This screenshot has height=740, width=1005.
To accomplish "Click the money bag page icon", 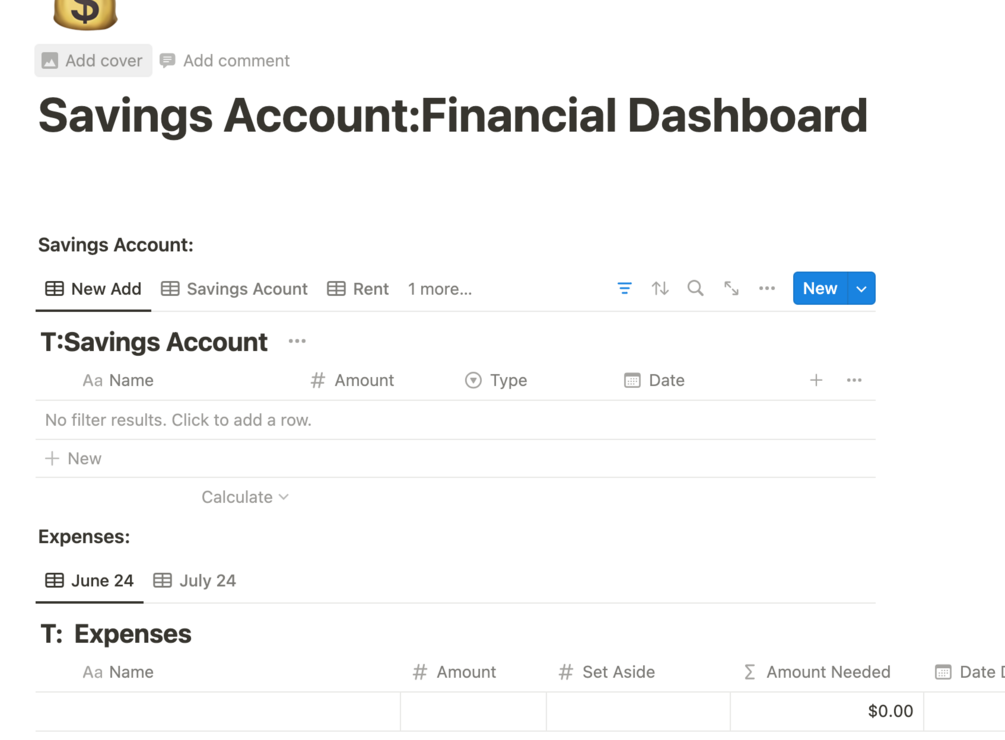I will point(85,12).
